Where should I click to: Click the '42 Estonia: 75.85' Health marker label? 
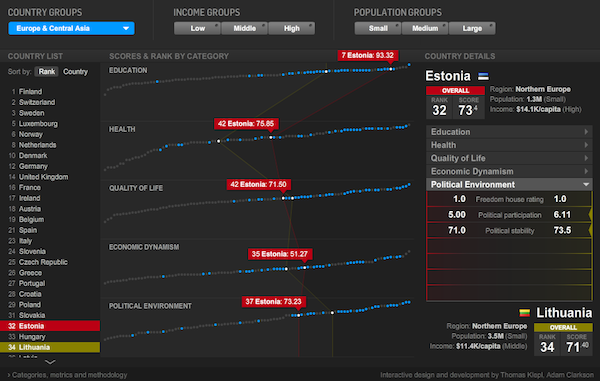(246, 124)
